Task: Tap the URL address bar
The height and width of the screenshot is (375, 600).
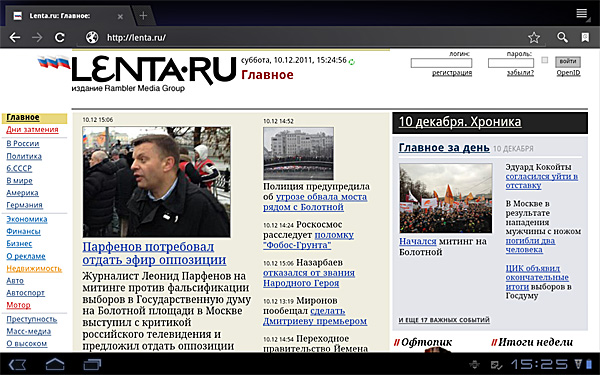Action: tap(306, 38)
